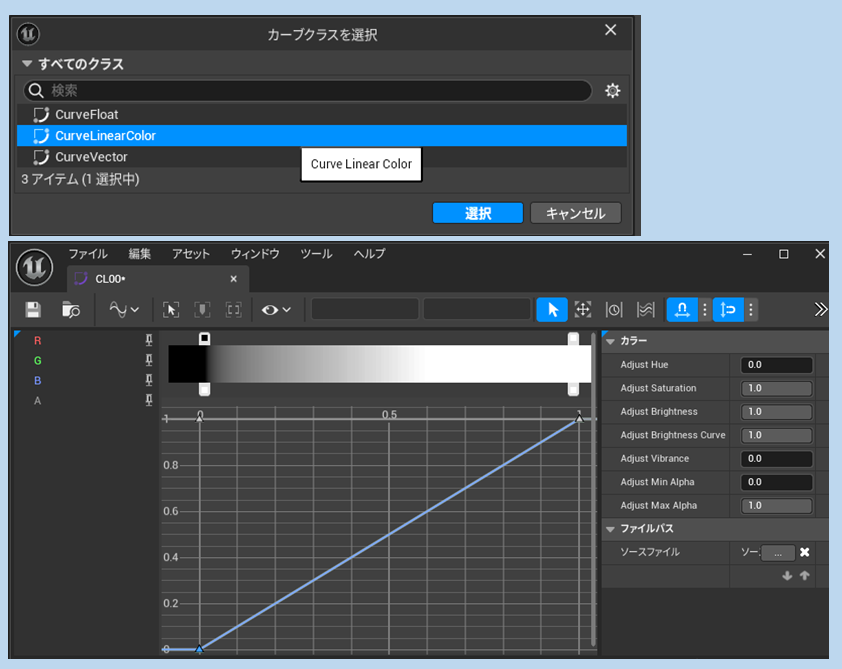The height and width of the screenshot is (669, 842).
Task: Open the curve type dropdown in toolbar
Action: pyautogui.click(x=124, y=310)
